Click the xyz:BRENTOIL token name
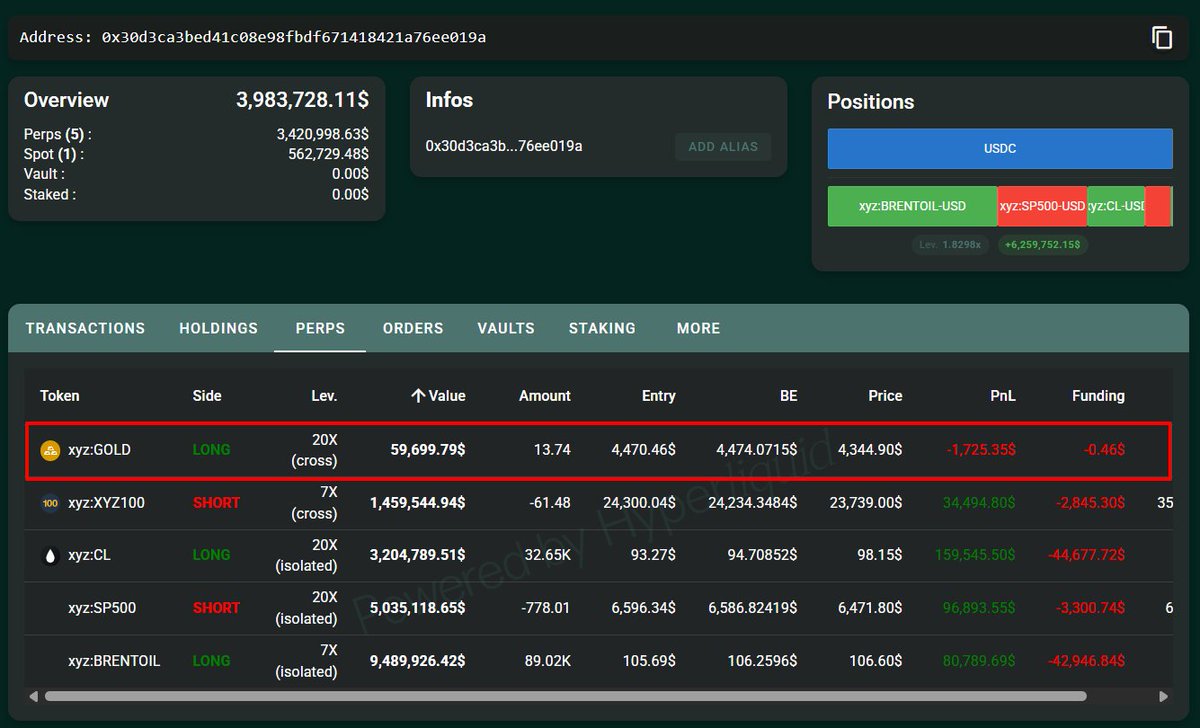Image resolution: width=1200 pixels, height=728 pixels. pos(114,661)
